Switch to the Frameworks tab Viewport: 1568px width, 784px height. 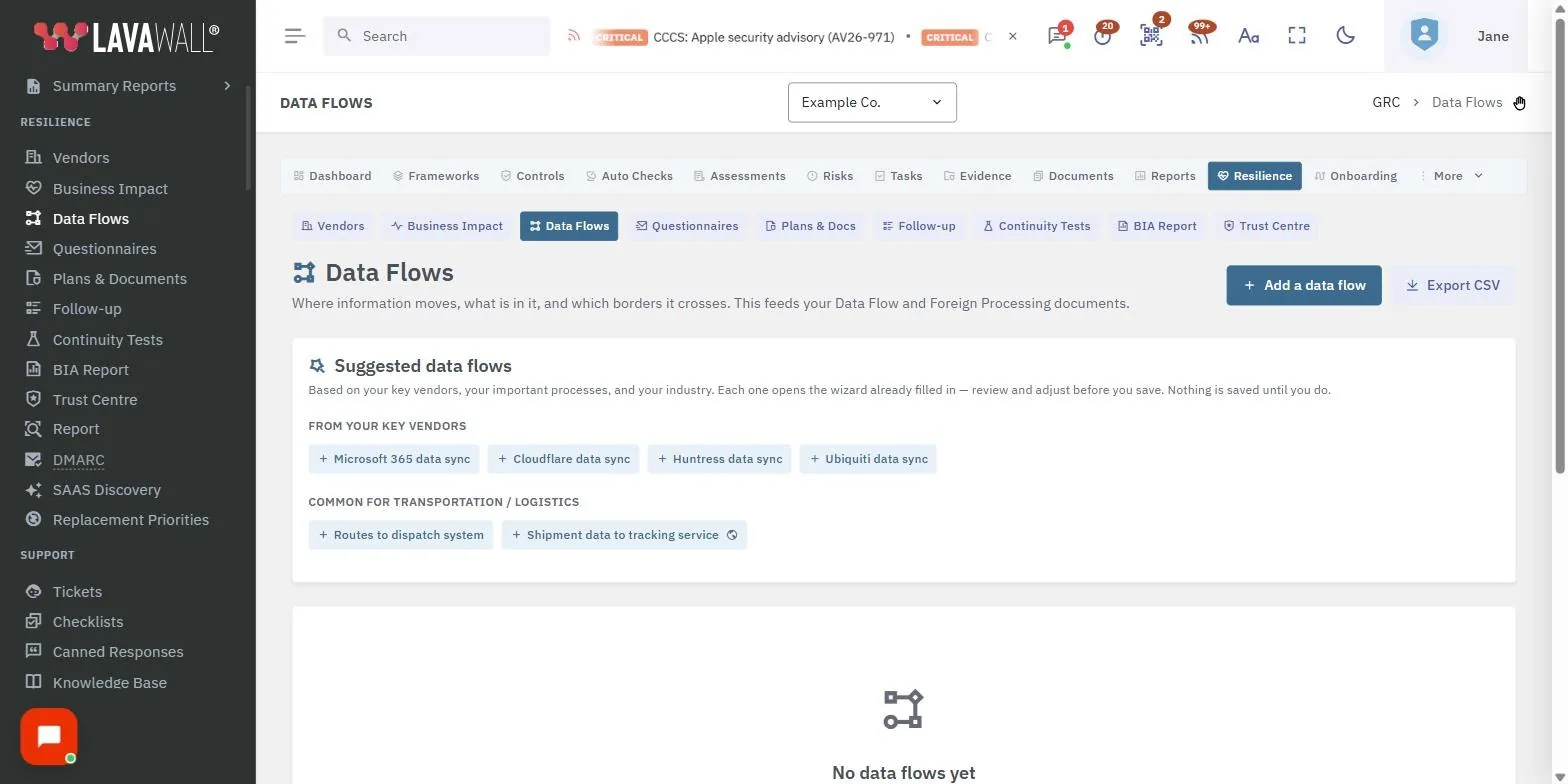(x=436, y=176)
